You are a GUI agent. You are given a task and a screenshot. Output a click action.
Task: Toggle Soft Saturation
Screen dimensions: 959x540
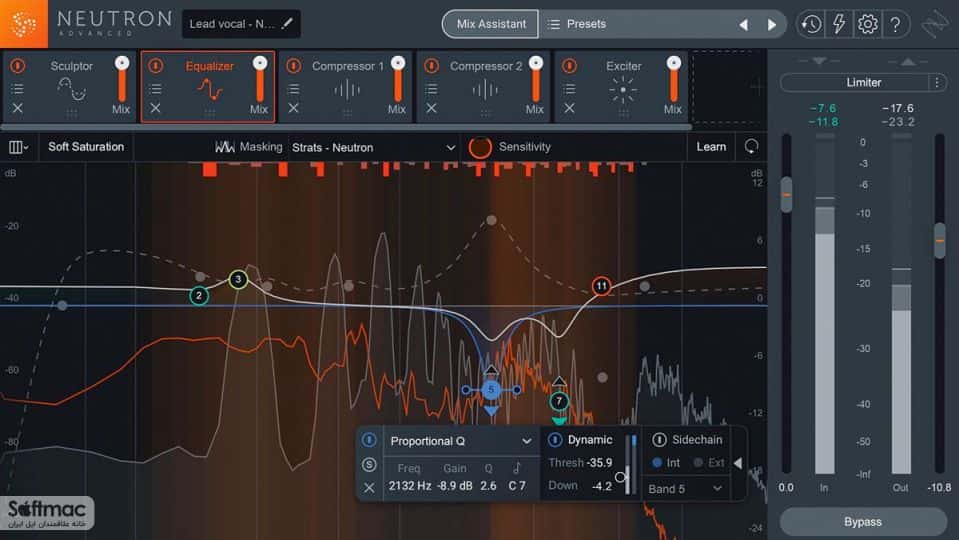86,147
